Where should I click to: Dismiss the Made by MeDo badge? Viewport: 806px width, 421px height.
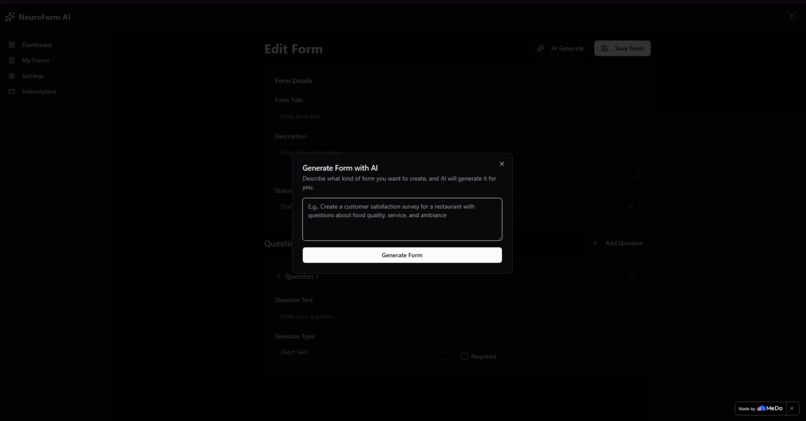[x=792, y=409]
